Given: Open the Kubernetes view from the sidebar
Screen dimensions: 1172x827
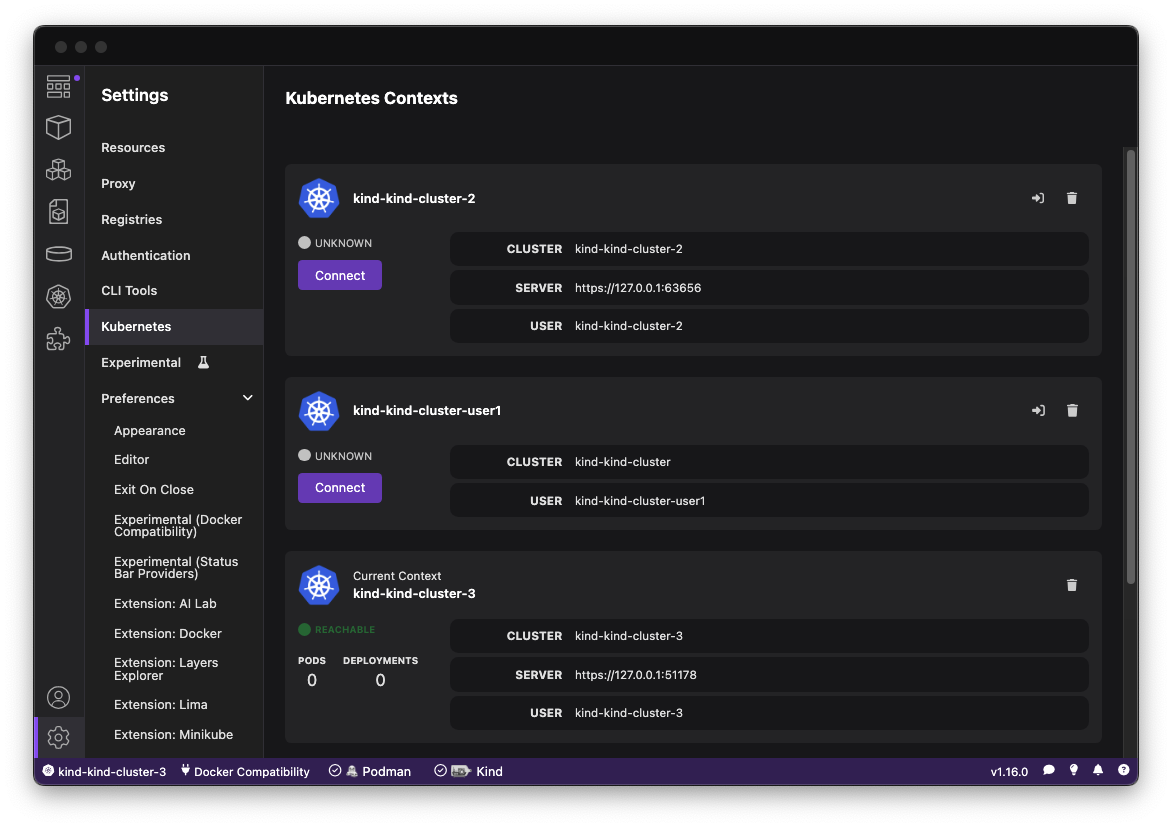Looking at the screenshot, I should point(58,296).
